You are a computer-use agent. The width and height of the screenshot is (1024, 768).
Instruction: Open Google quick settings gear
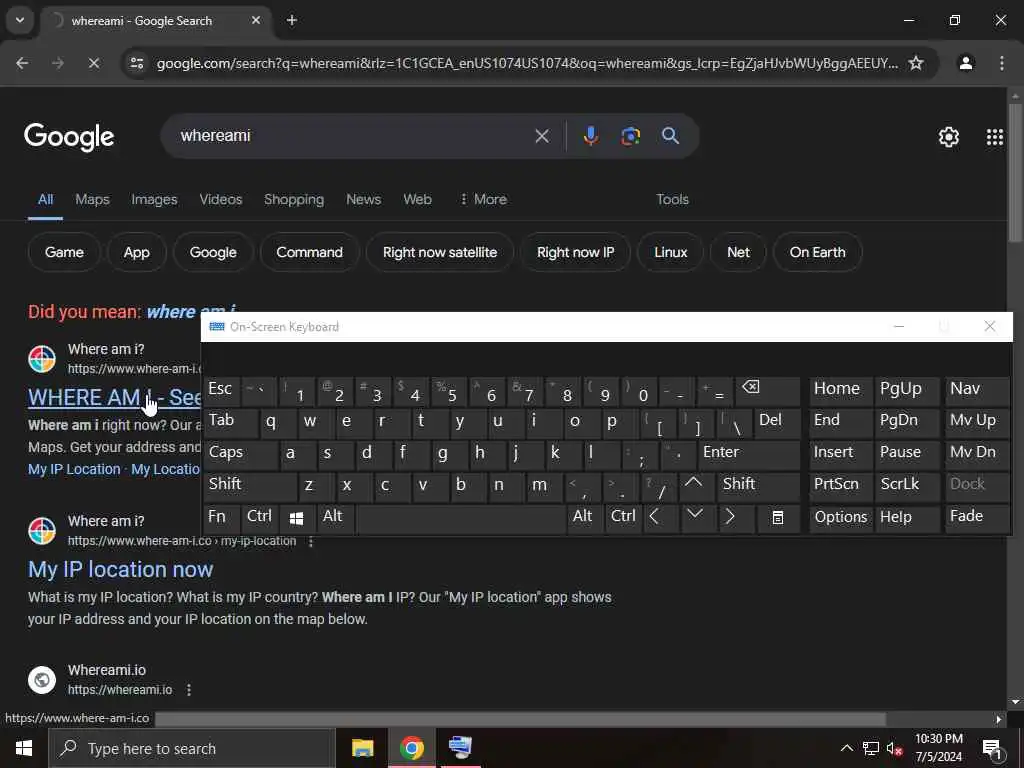(x=949, y=136)
